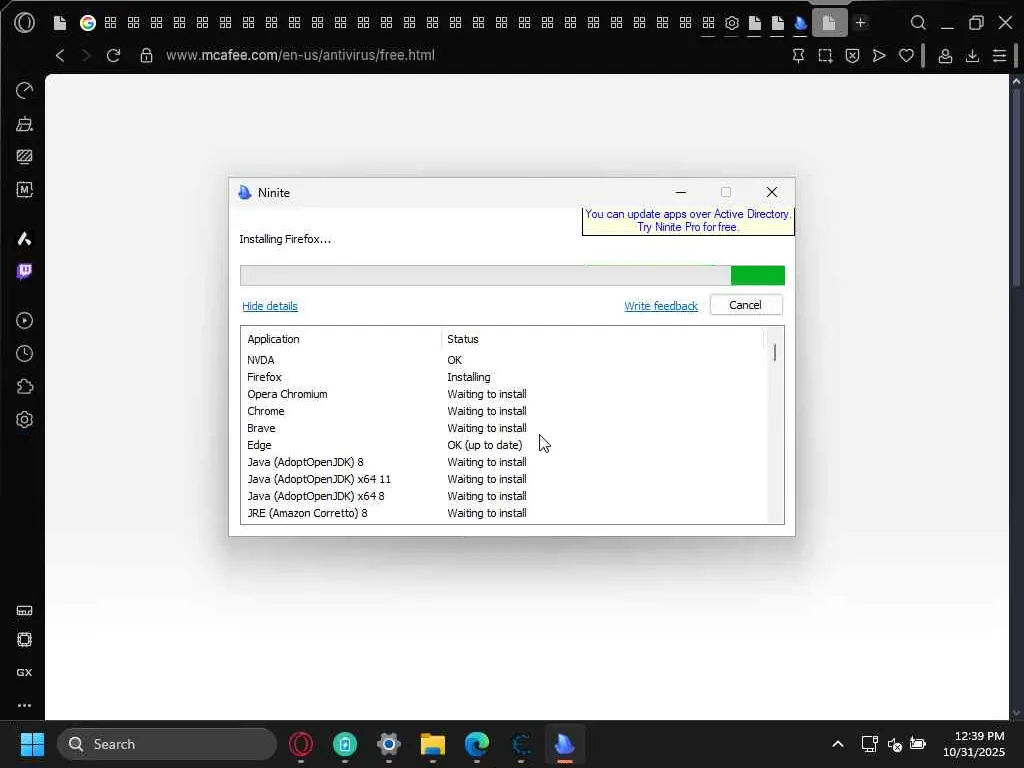Switch to the Ninite tab in tab bar
Viewport: 1024px width, 768px height.
(801, 23)
